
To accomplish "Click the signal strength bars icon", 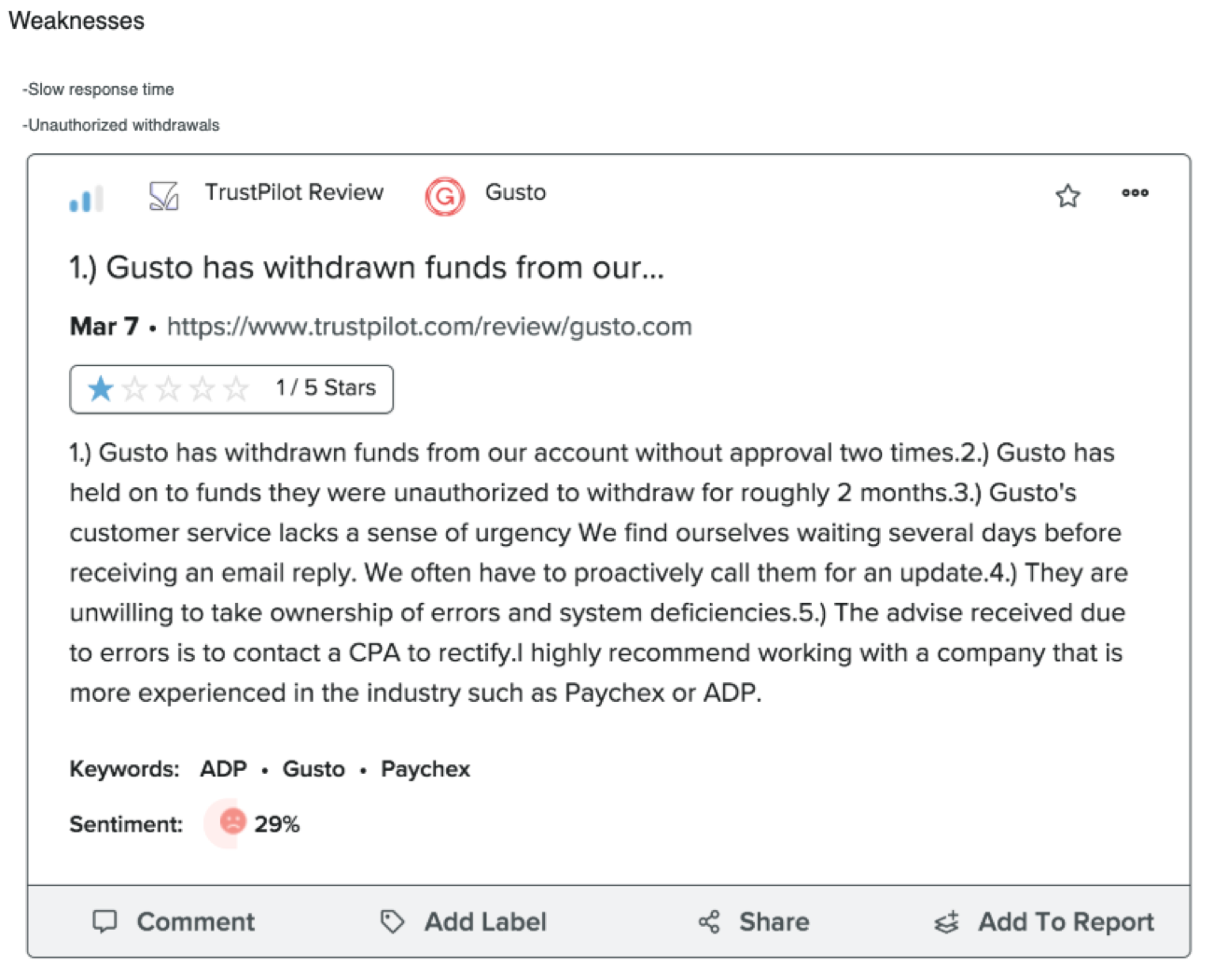I will point(86,198).
